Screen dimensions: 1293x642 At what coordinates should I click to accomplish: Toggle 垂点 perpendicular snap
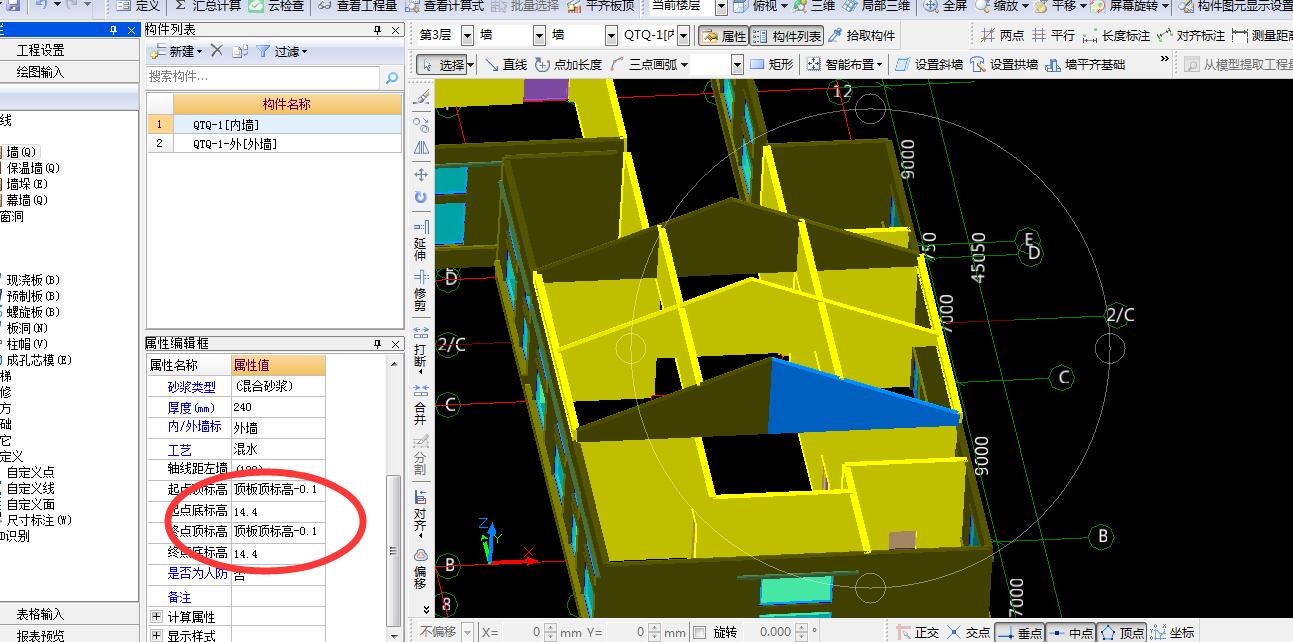click(x=1019, y=632)
